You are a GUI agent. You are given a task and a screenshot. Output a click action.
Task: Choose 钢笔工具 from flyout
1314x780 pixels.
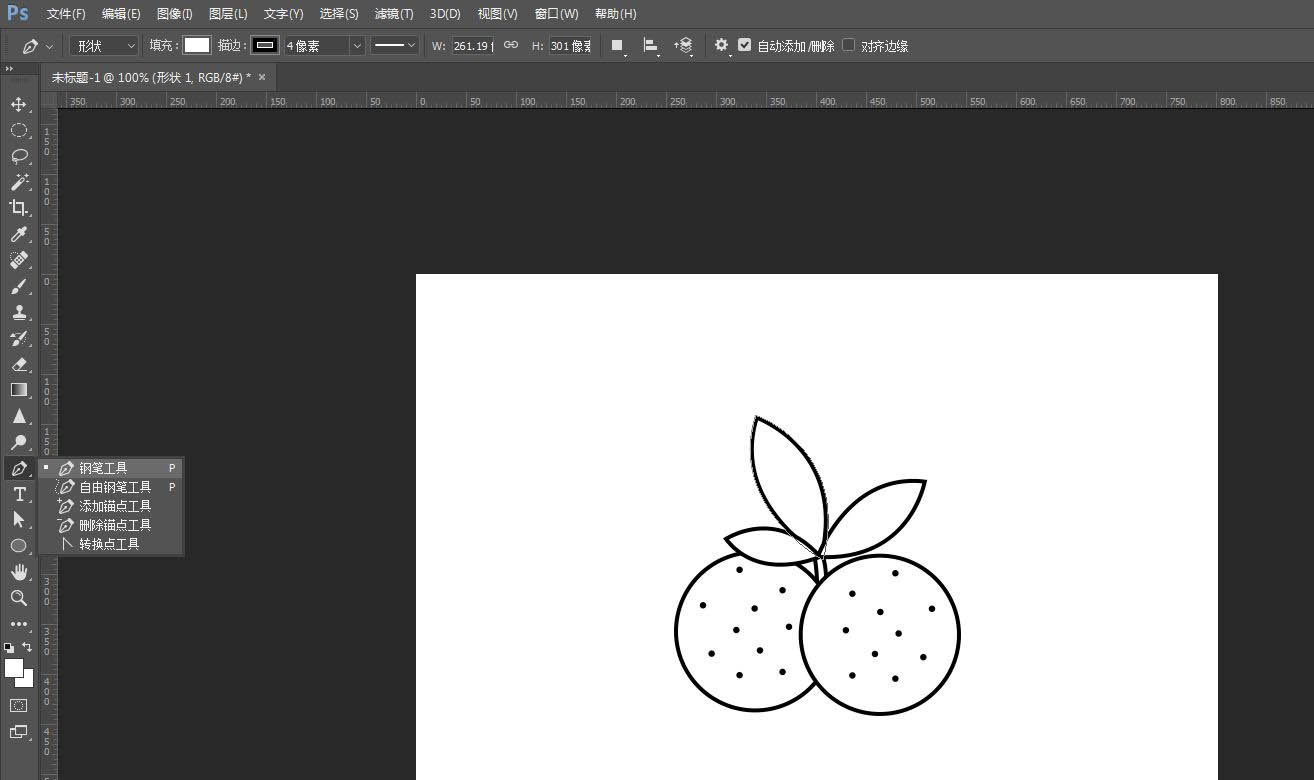111,468
